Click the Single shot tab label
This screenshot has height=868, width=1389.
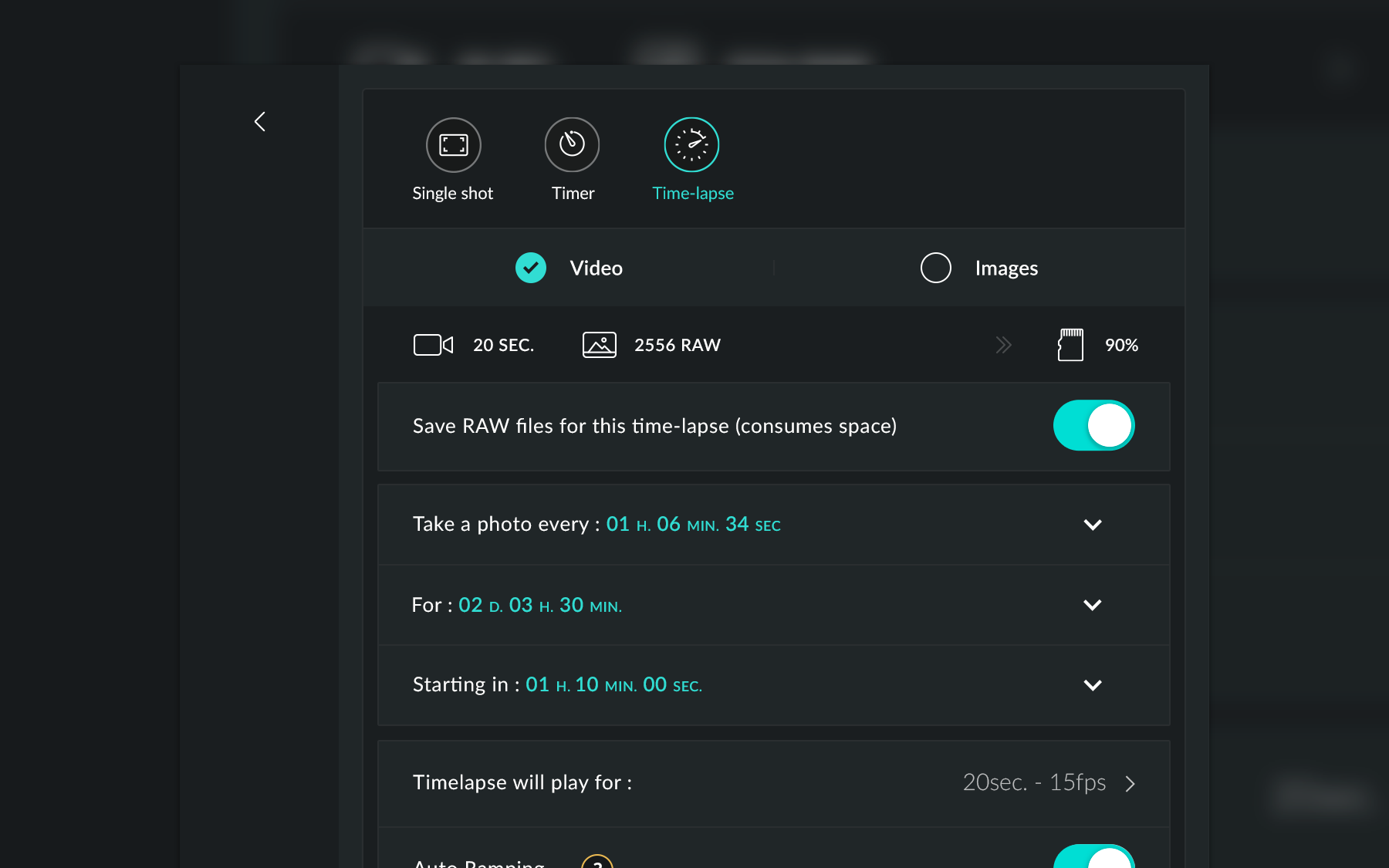(452, 194)
